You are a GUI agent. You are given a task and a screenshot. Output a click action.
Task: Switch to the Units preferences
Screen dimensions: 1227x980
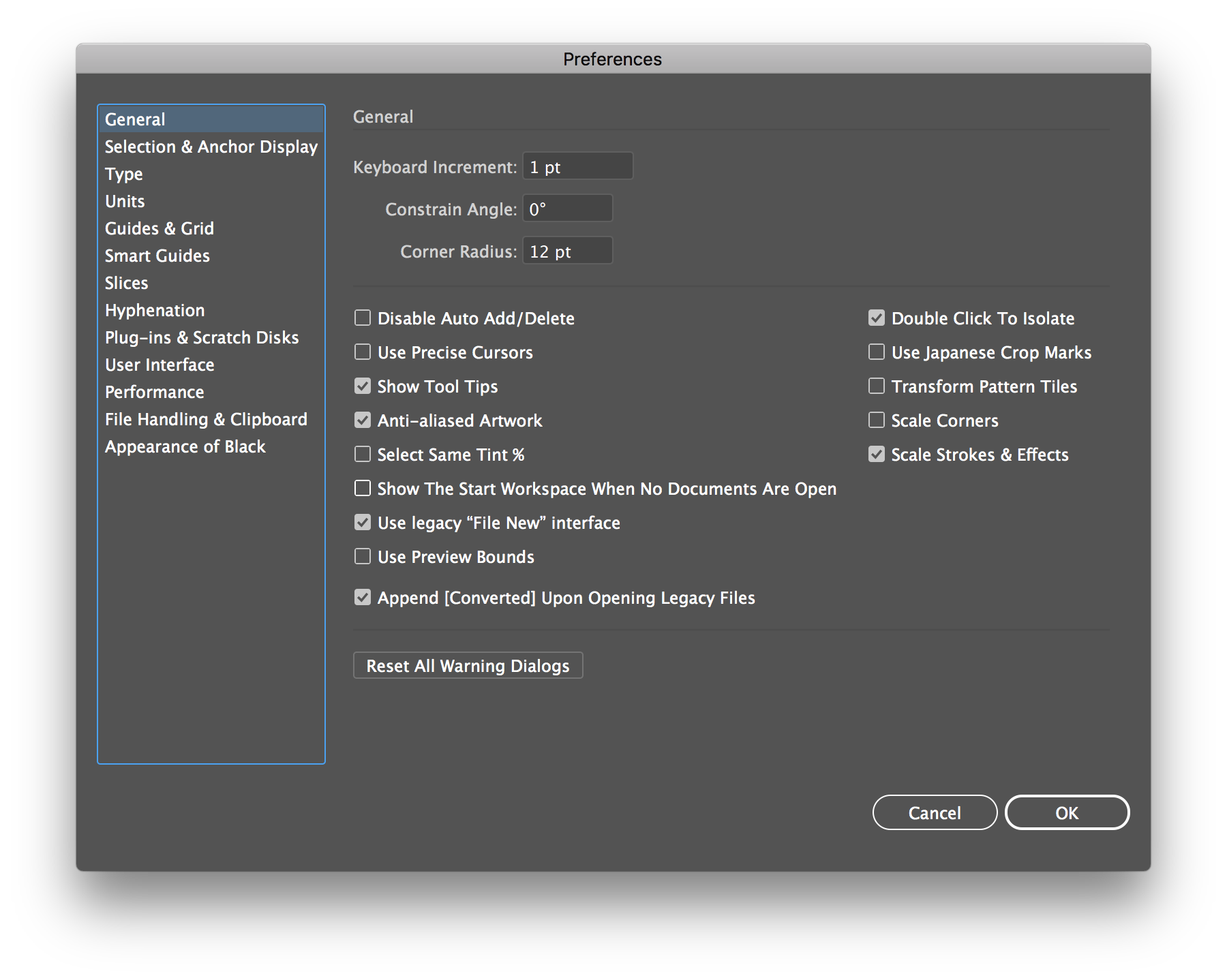211,201
